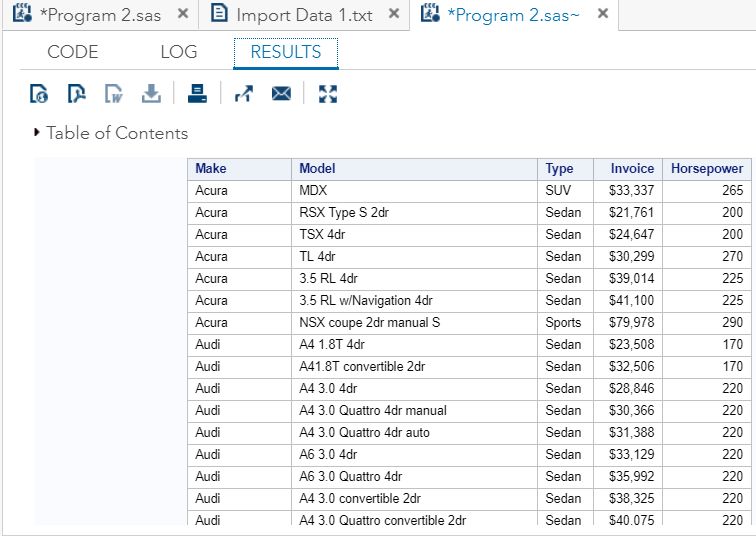
Task: Select A6 3.0 Quattro 4dr cell
Action: (414, 477)
